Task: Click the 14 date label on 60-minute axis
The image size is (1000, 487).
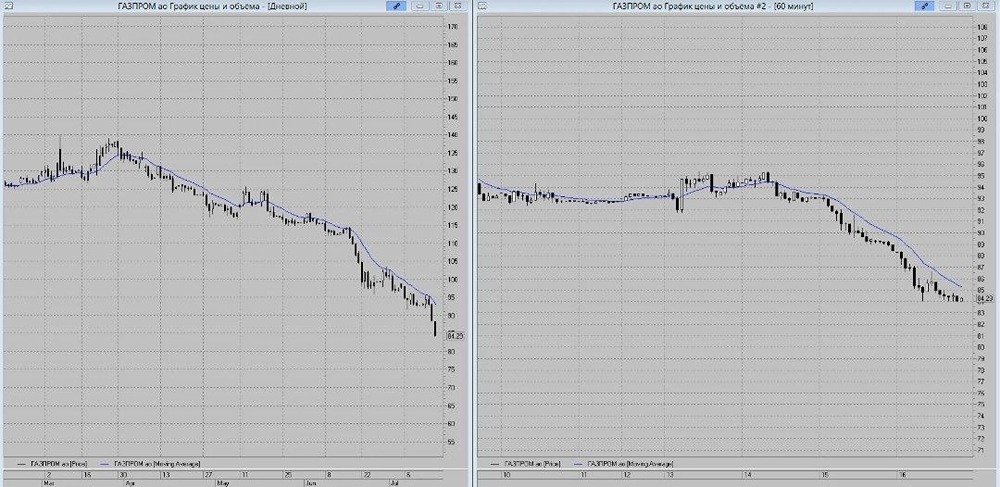Action: click(747, 475)
